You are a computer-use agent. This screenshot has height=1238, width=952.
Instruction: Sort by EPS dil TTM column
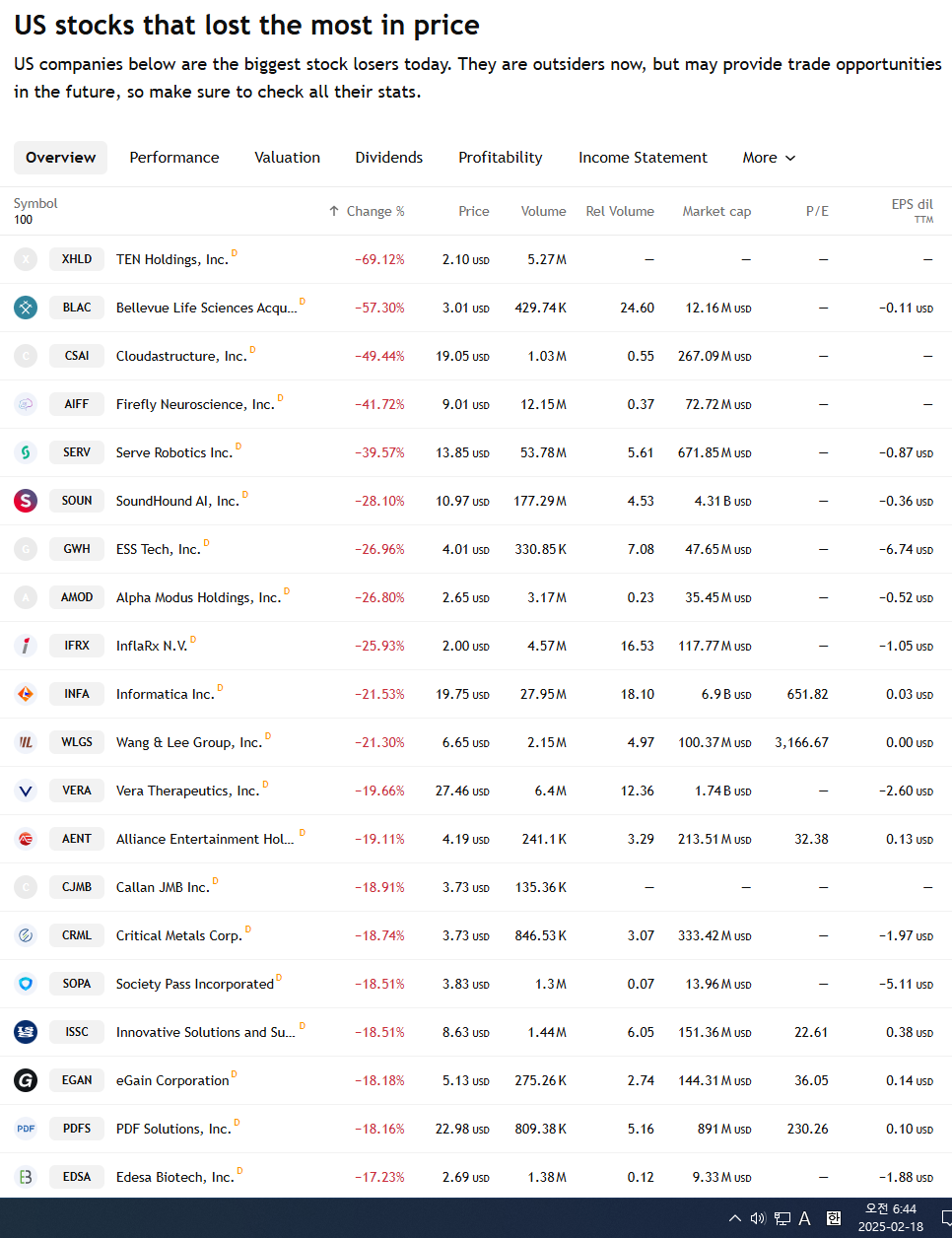912,210
